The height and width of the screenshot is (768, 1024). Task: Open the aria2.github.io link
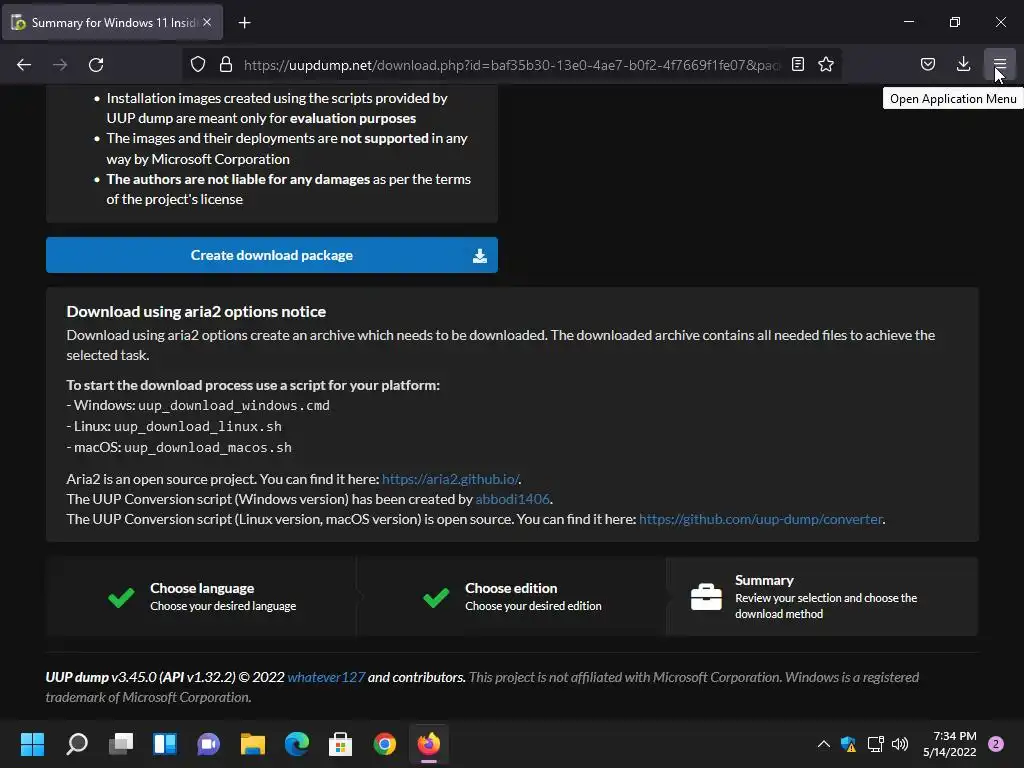click(x=451, y=479)
